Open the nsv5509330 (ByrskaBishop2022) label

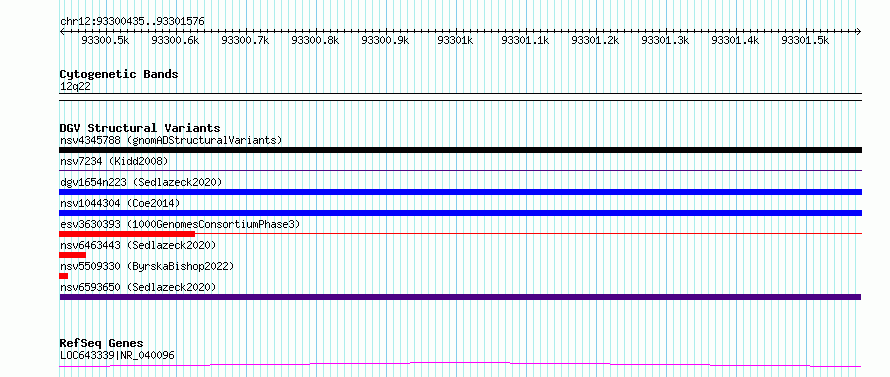146,266
